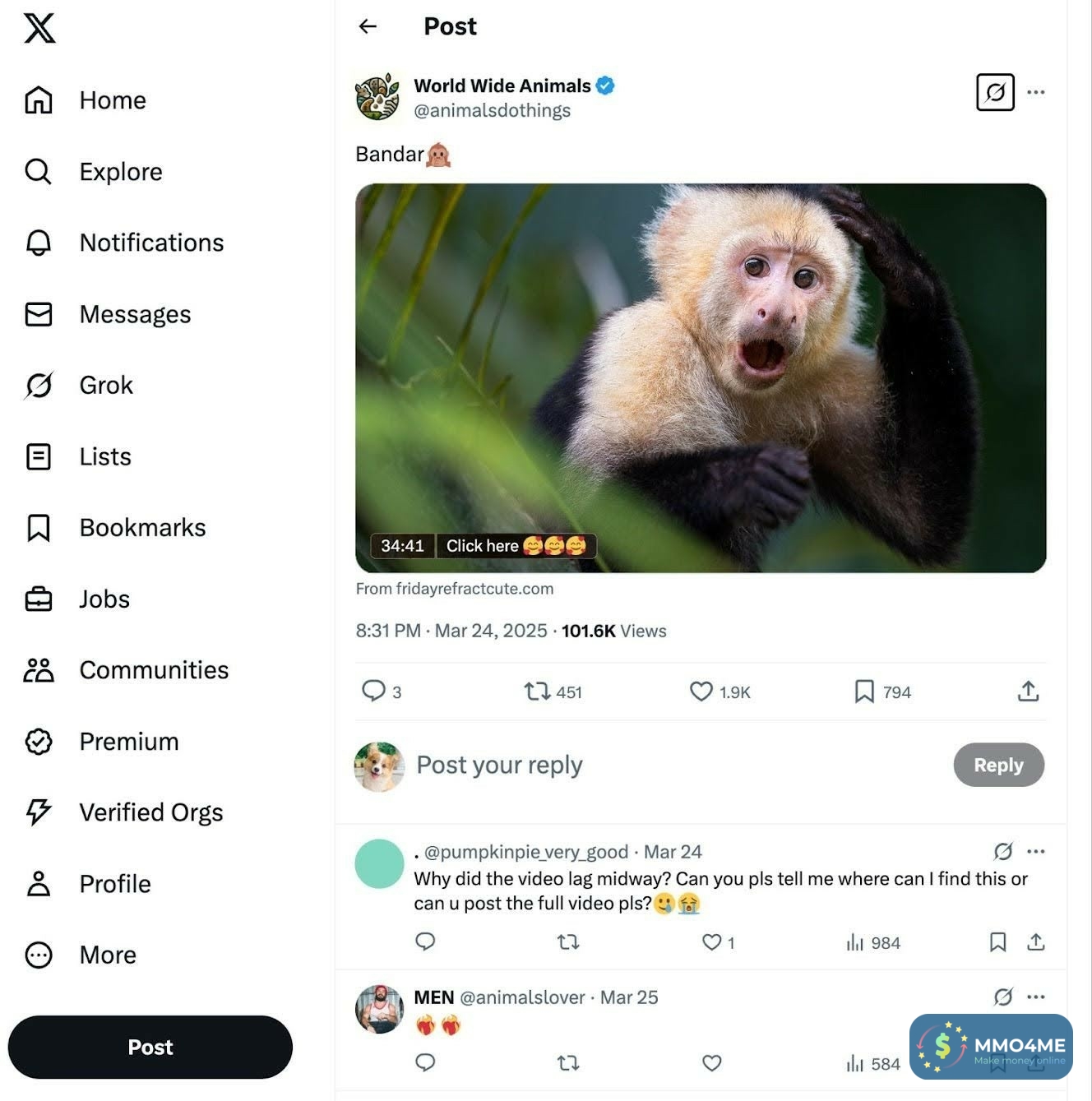Navigate to Communities in sidebar
Screen dimensions: 1092x1101
(153, 670)
